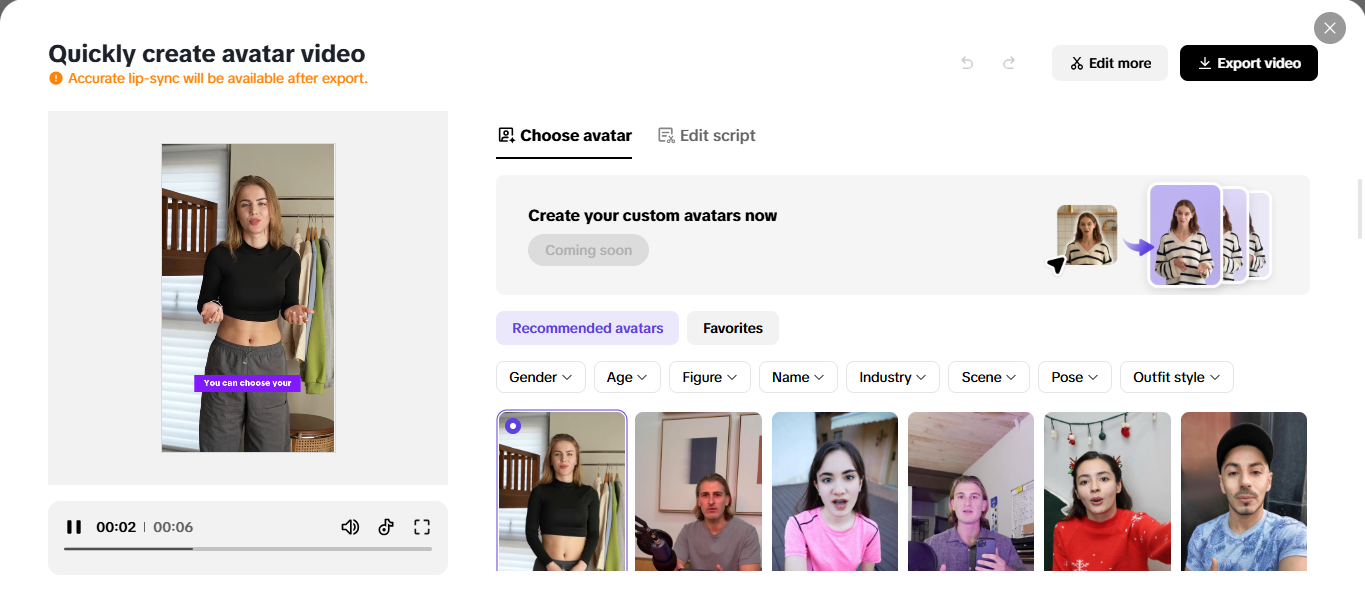This screenshot has height=598, width=1365.
Task: Switch to the Favorites avatar list
Action: coord(732,328)
